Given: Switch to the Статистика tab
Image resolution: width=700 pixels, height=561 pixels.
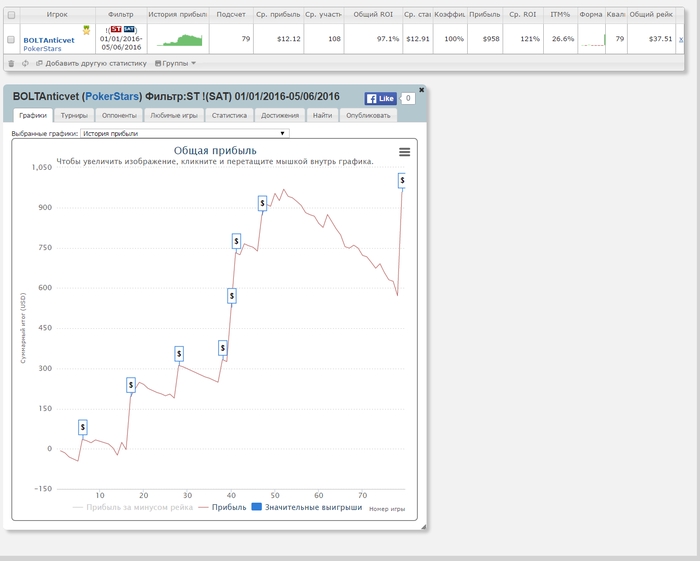Looking at the screenshot, I should point(229,115).
